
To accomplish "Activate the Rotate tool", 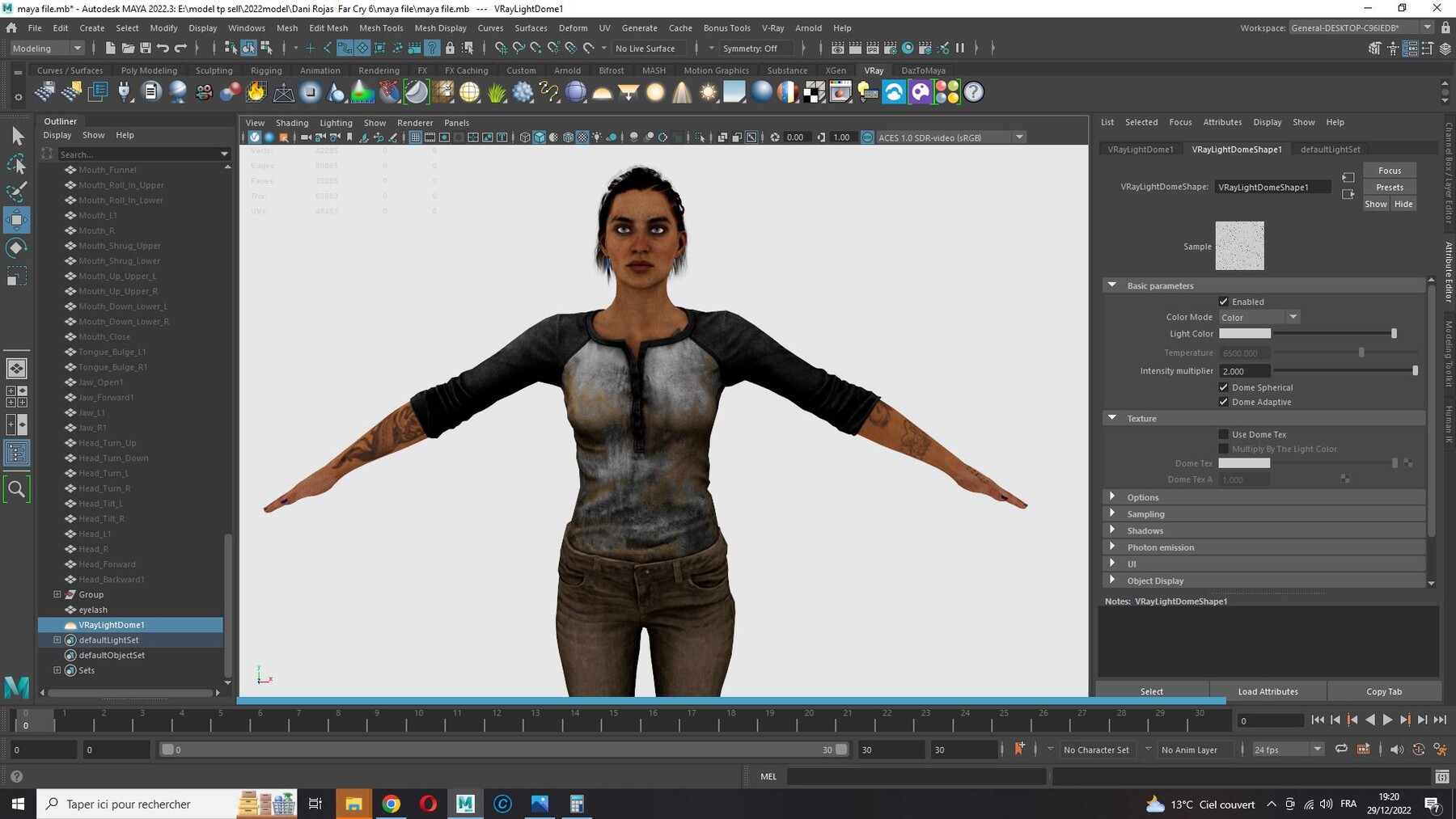I will (x=17, y=247).
